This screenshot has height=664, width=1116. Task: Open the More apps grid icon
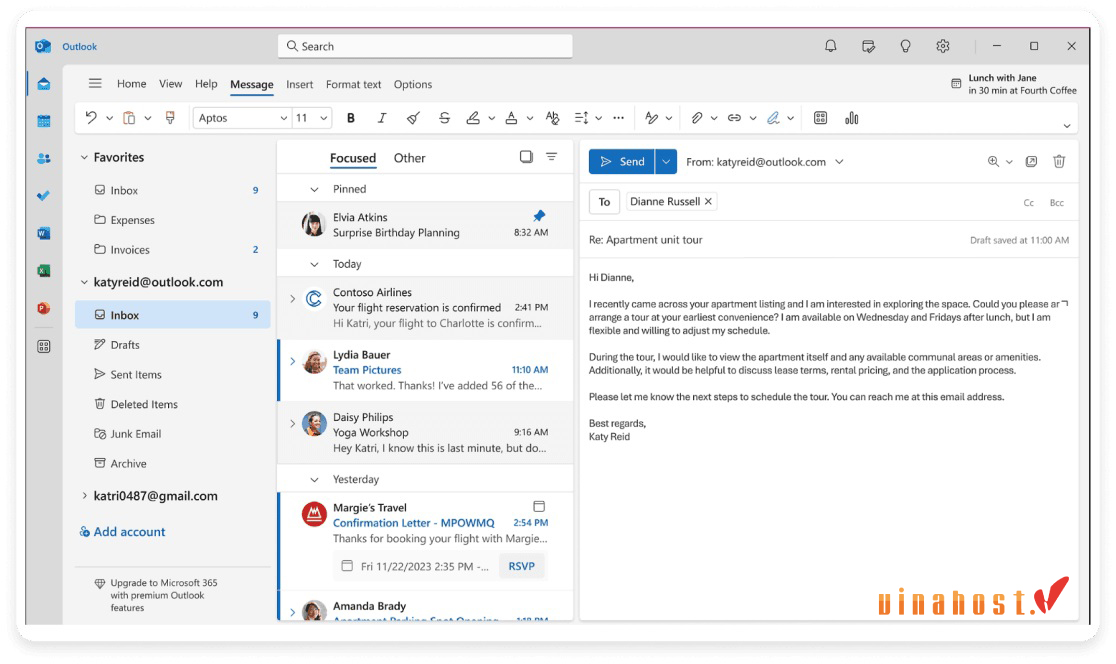pos(43,346)
